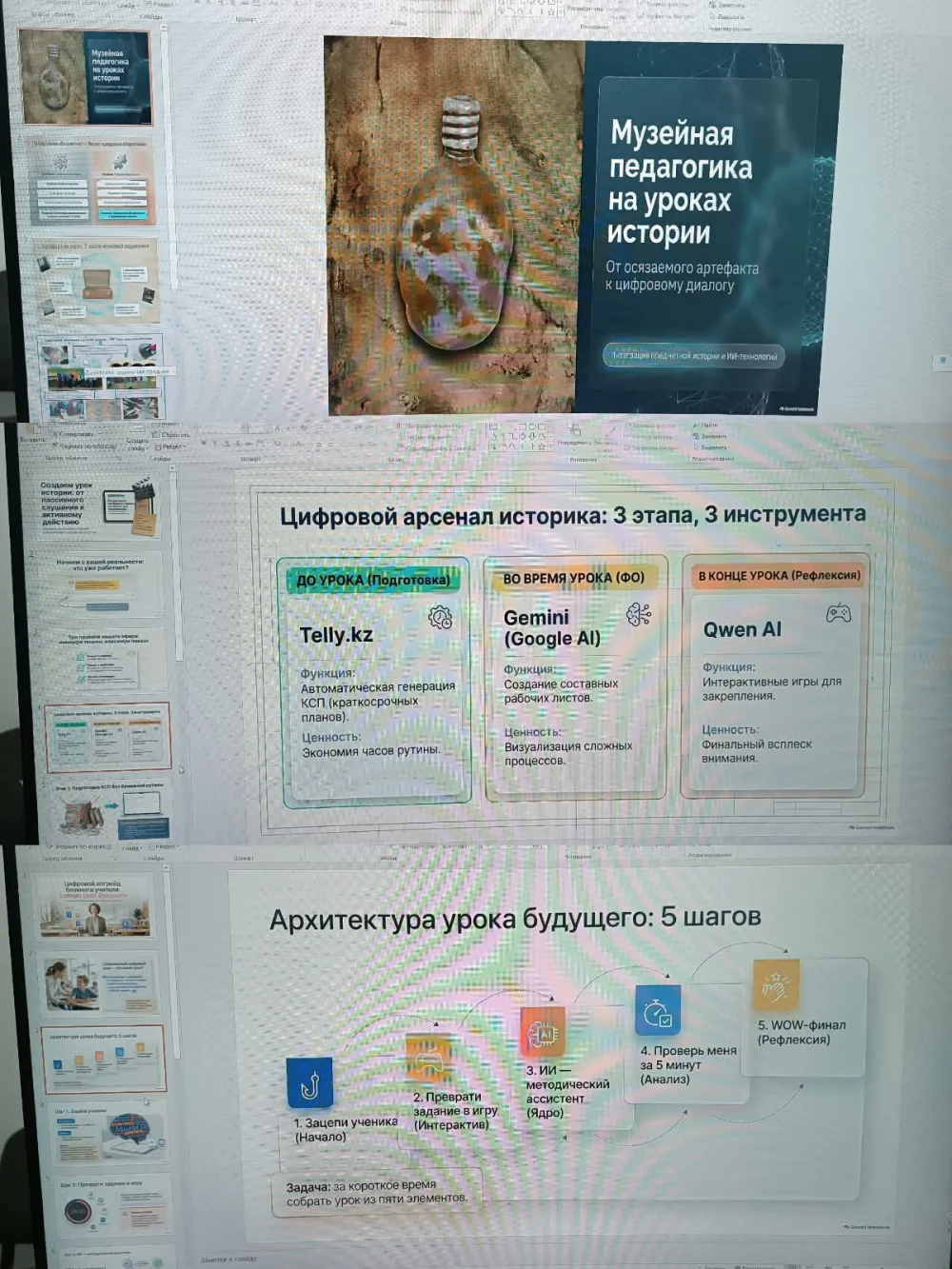
Task: Select the title 'Цифровой арсенал историка: 3 этапа, 3 инструмента'
Action: pos(573,515)
